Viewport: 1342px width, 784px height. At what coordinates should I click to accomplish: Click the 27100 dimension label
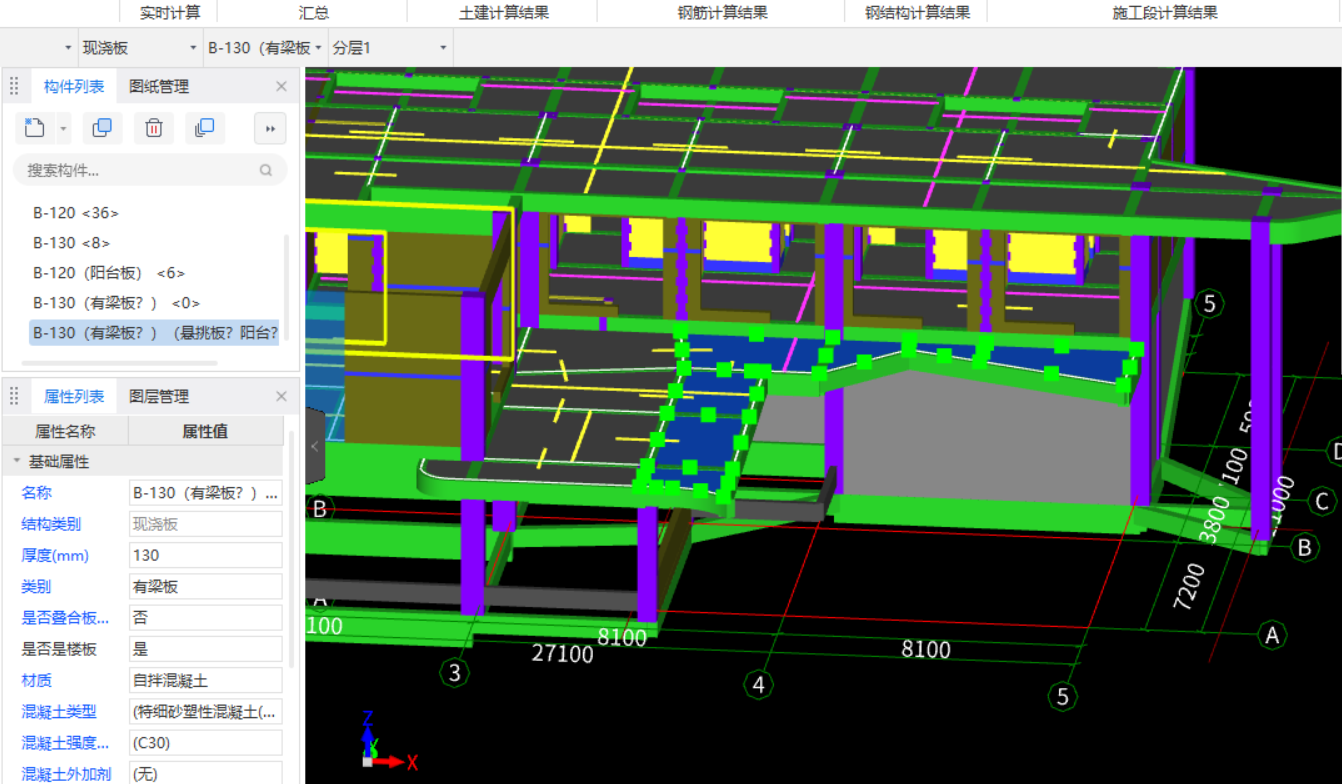click(562, 654)
